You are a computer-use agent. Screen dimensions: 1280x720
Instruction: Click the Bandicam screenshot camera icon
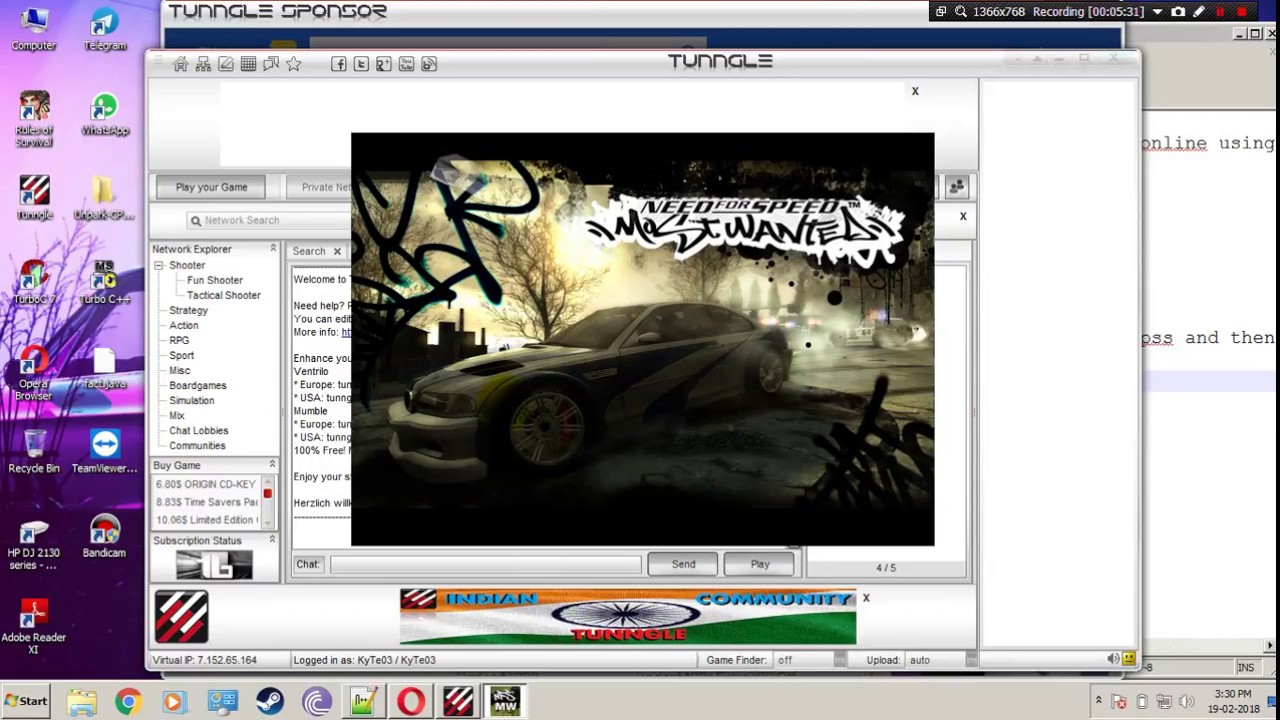click(x=1178, y=12)
